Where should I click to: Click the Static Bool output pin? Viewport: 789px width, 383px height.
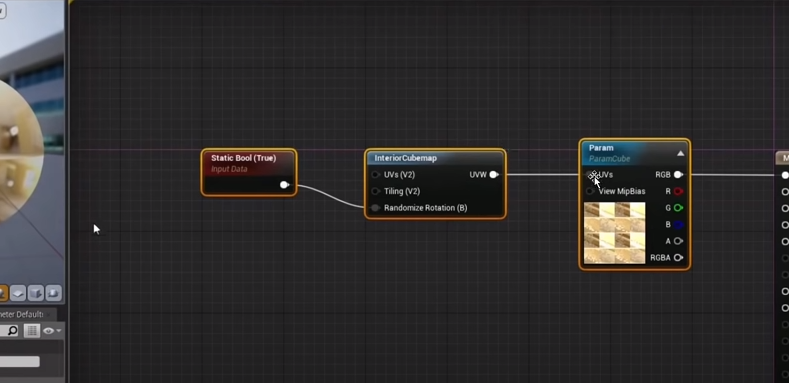(x=284, y=185)
